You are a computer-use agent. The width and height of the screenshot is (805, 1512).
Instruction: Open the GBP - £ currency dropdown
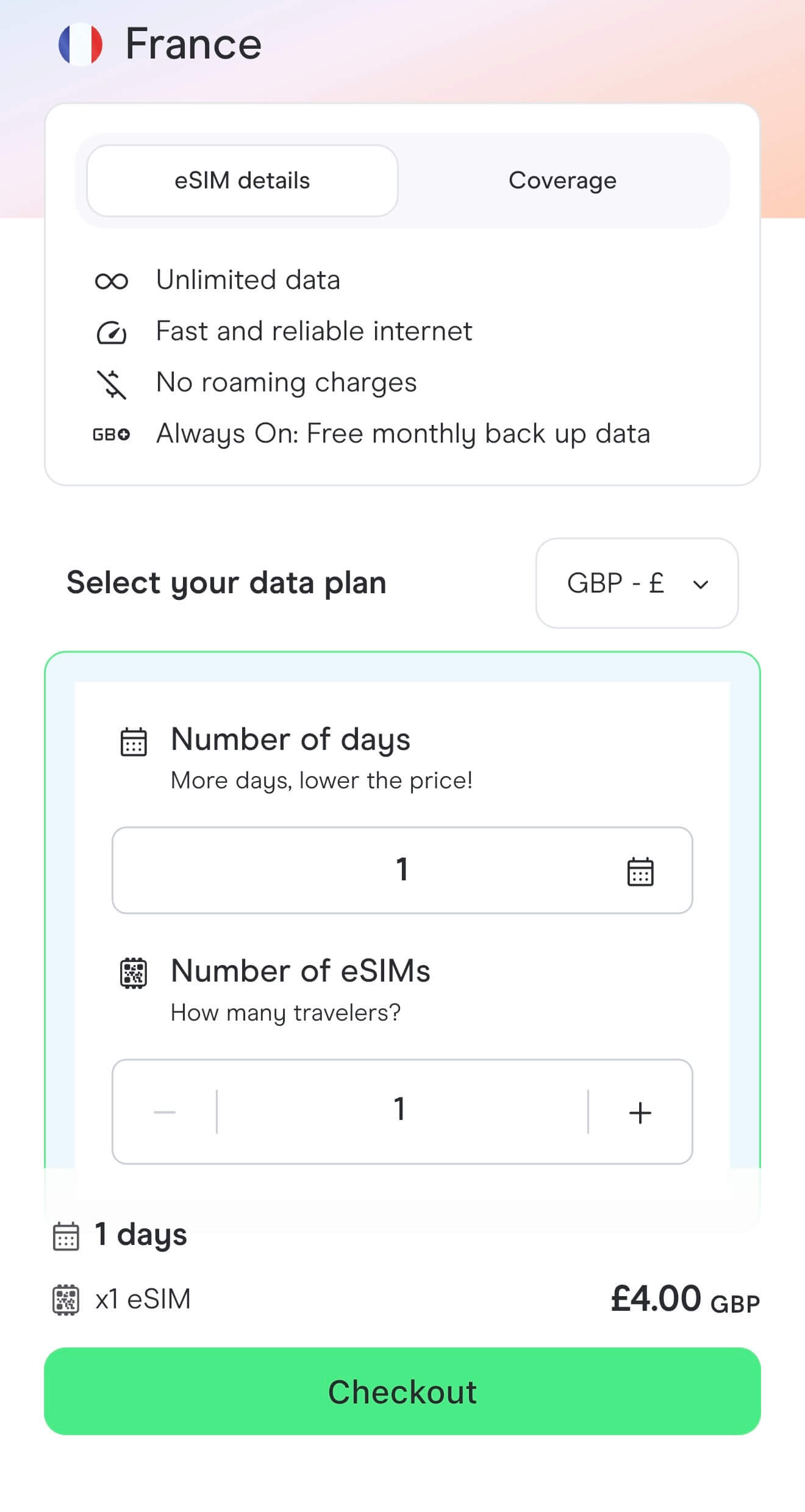(637, 583)
